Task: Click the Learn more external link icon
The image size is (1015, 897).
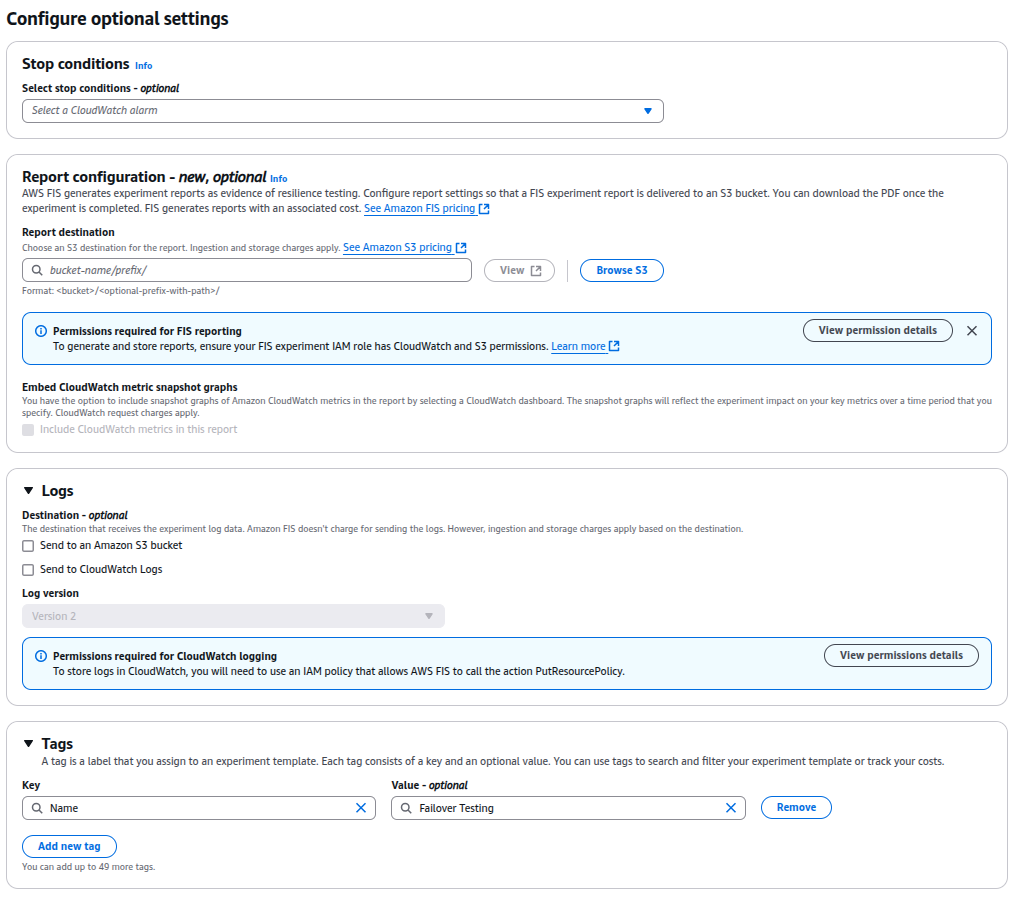Action: [614, 346]
